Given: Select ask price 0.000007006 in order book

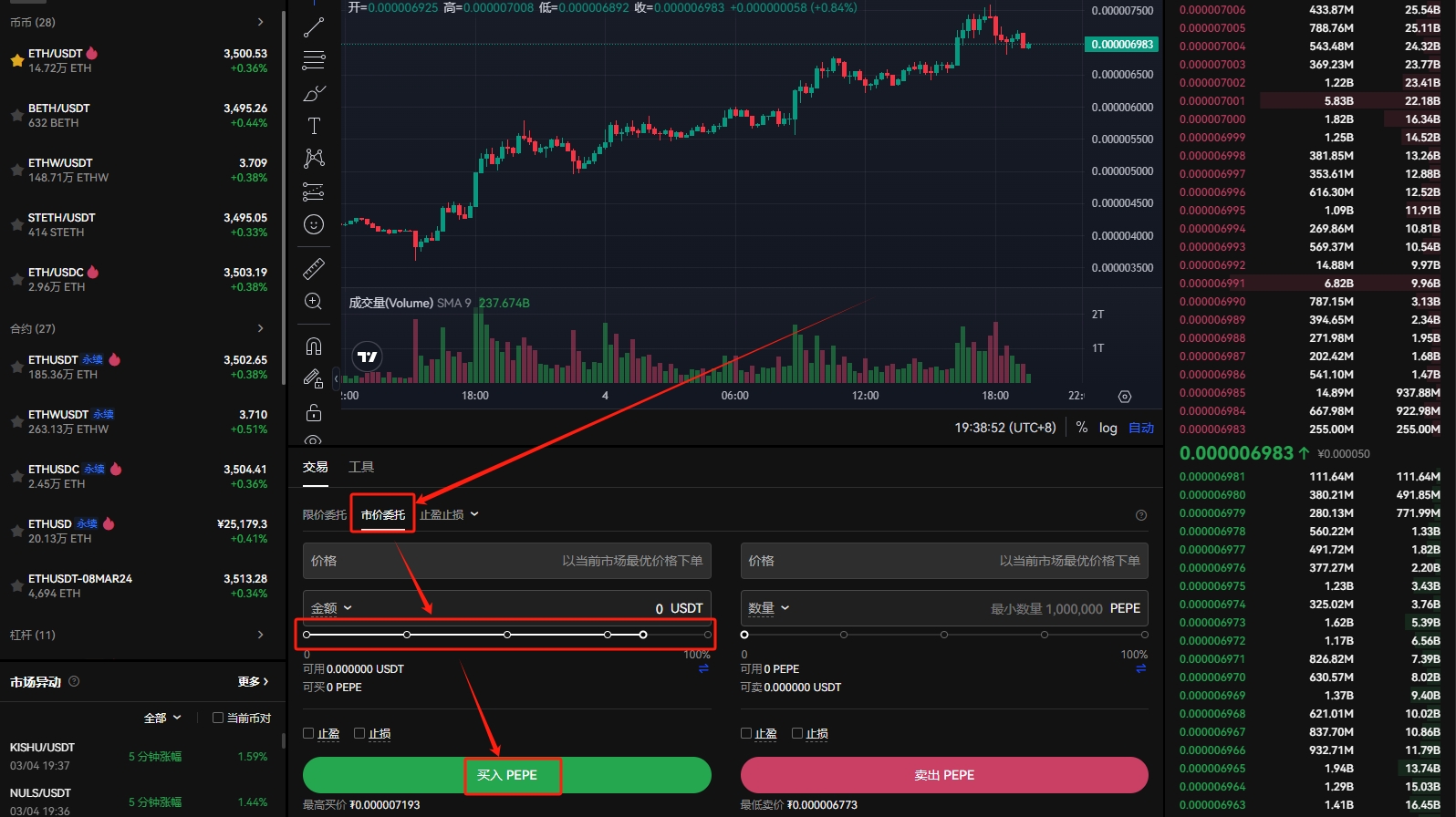Looking at the screenshot, I should coord(1212,10).
